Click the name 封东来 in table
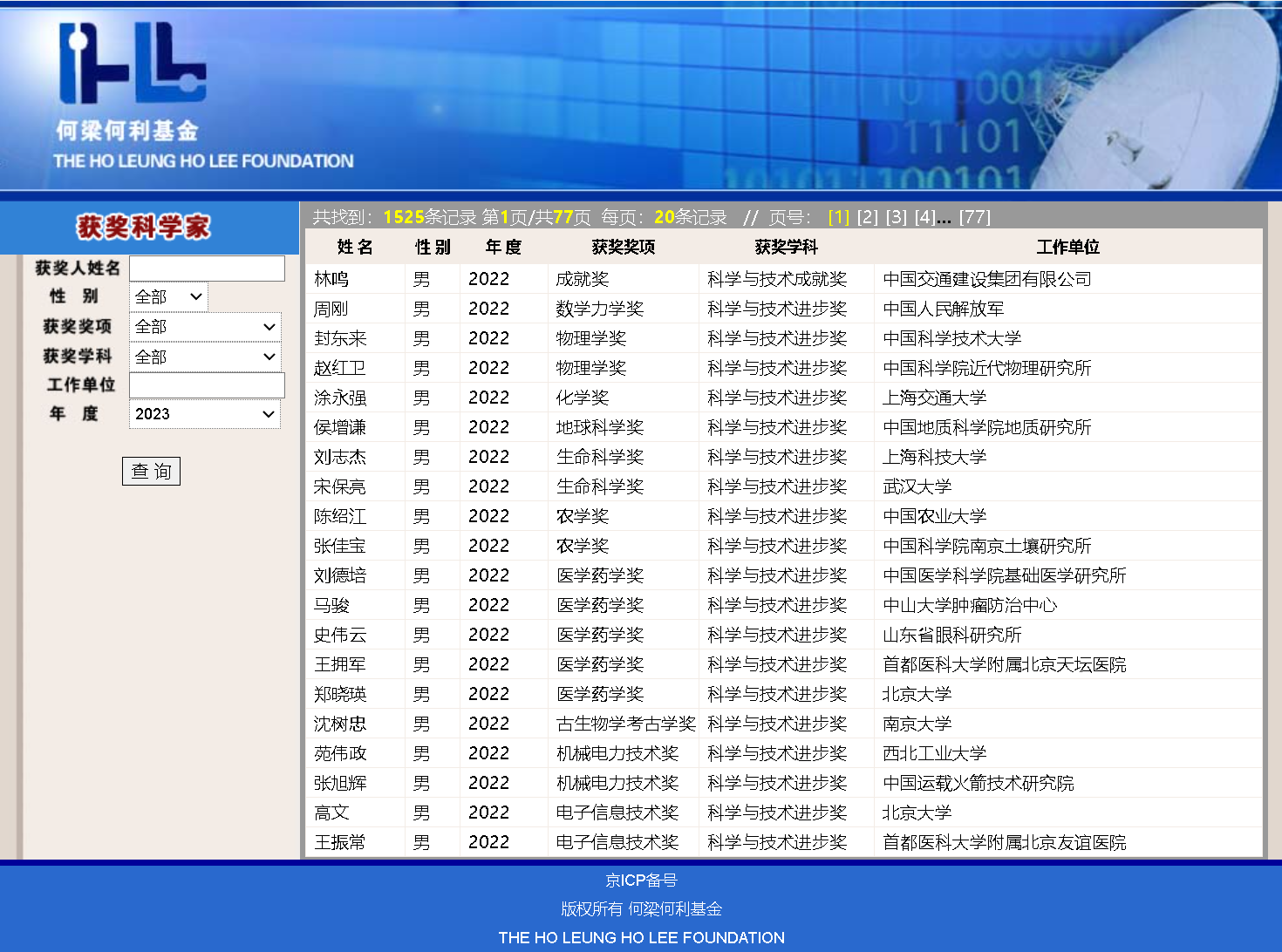 [x=340, y=338]
